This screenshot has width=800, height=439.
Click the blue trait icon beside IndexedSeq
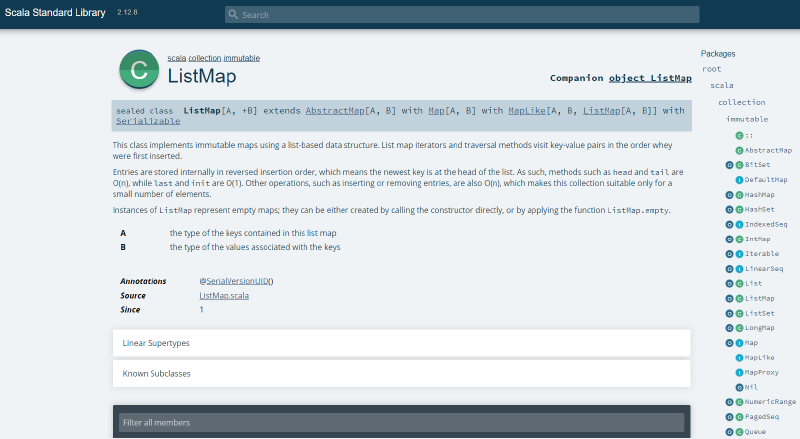pyautogui.click(x=739, y=224)
